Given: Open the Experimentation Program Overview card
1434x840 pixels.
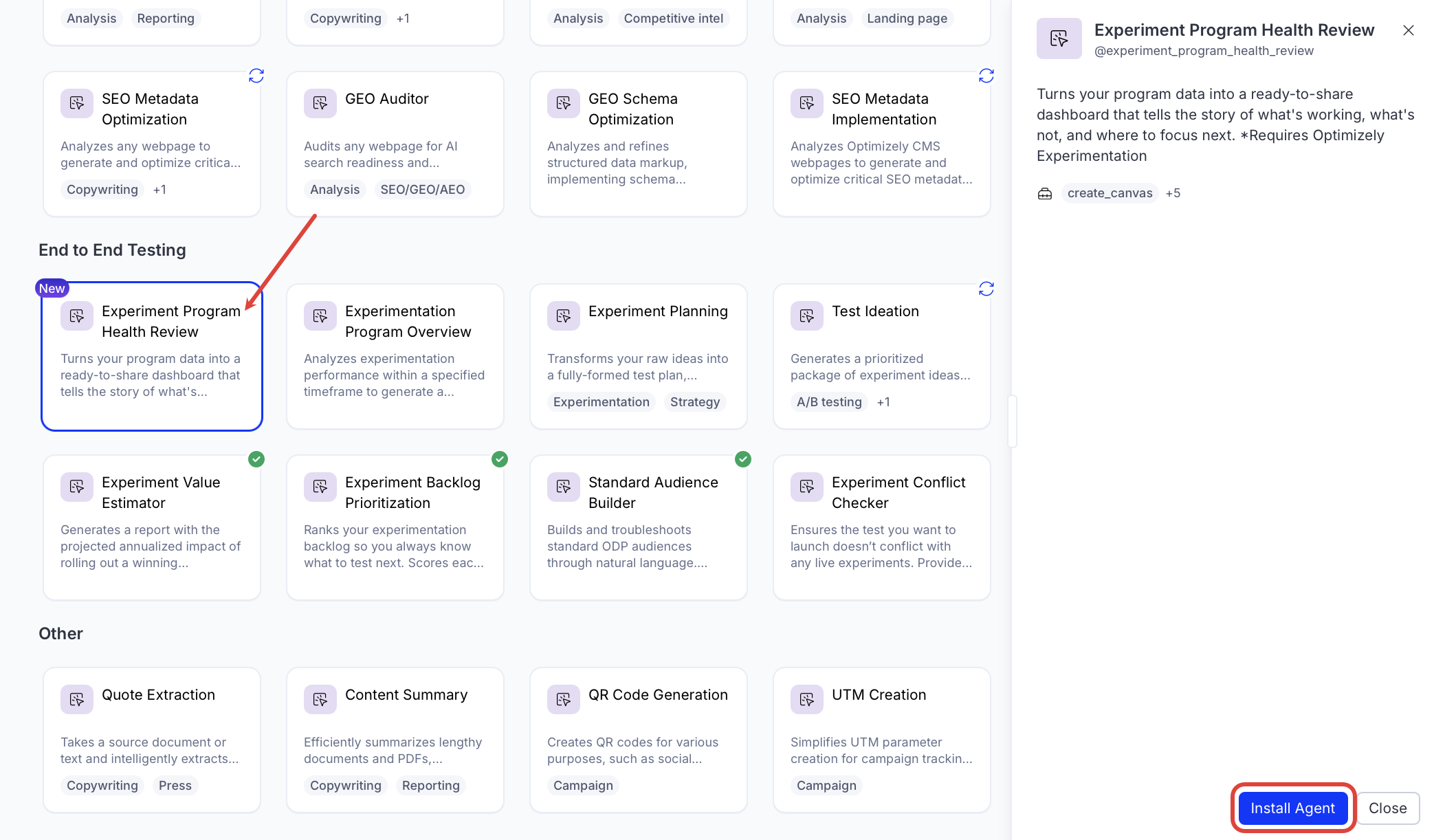Looking at the screenshot, I should (x=395, y=356).
